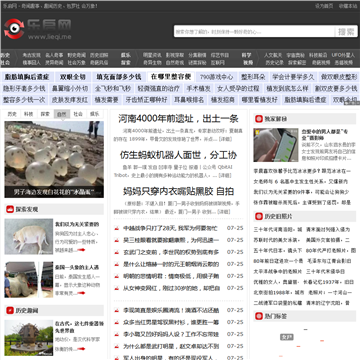Viewport: 360px width, 360px height.
Task: Click the 历史趣闻 section red icon
Action: [x=10, y=310]
